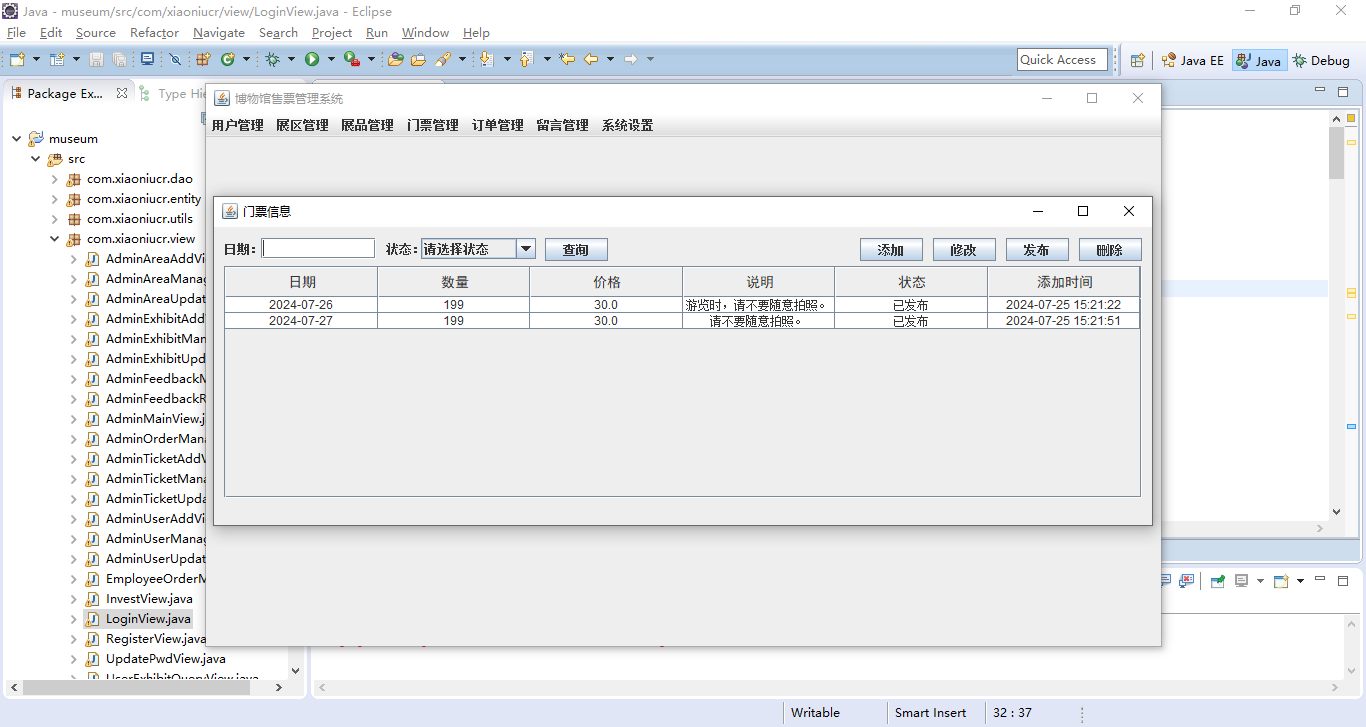Viewport: 1366px width, 727px height.
Task: Select the Java perspective button
Action: [x=1258, y=60]
